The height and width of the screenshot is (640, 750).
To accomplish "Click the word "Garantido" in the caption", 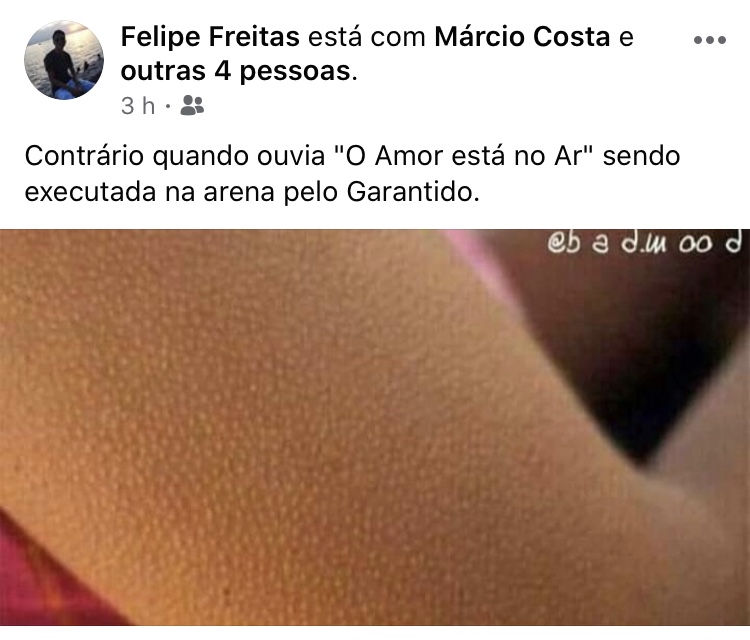I will (x=412, y=192).
